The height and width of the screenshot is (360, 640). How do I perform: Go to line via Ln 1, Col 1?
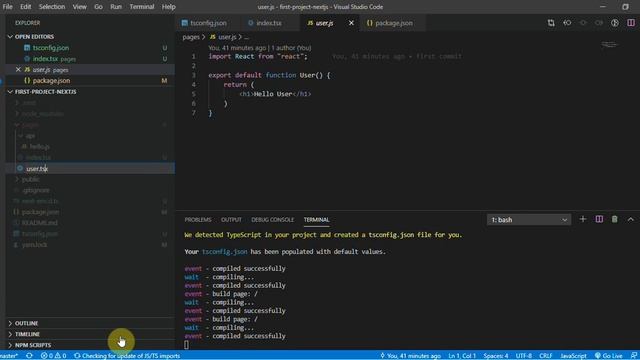coord(462,356)
